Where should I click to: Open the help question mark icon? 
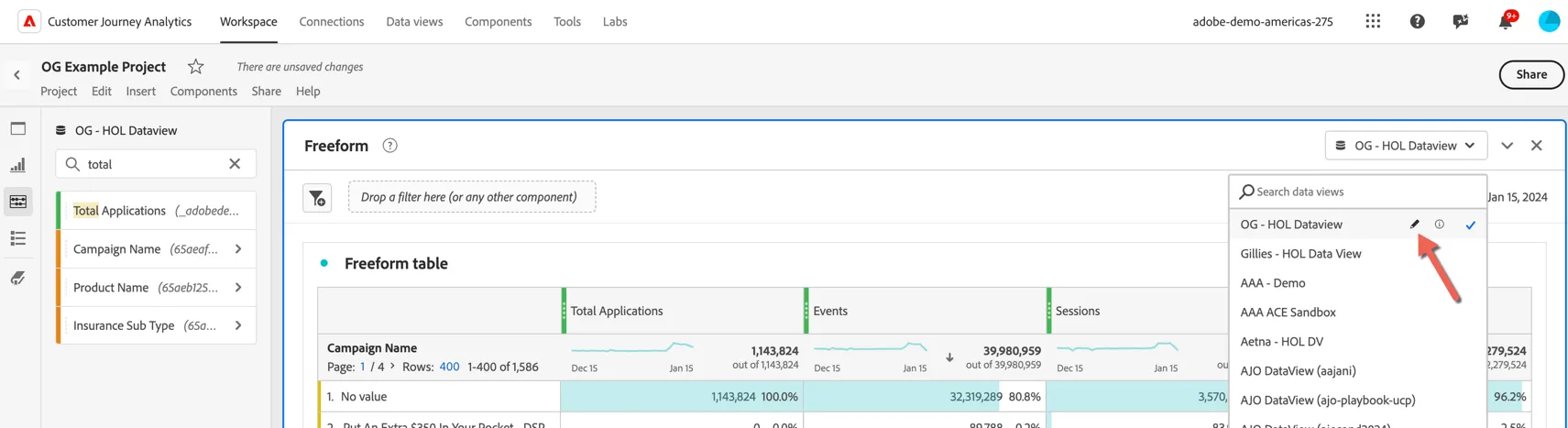point(1417,21)
